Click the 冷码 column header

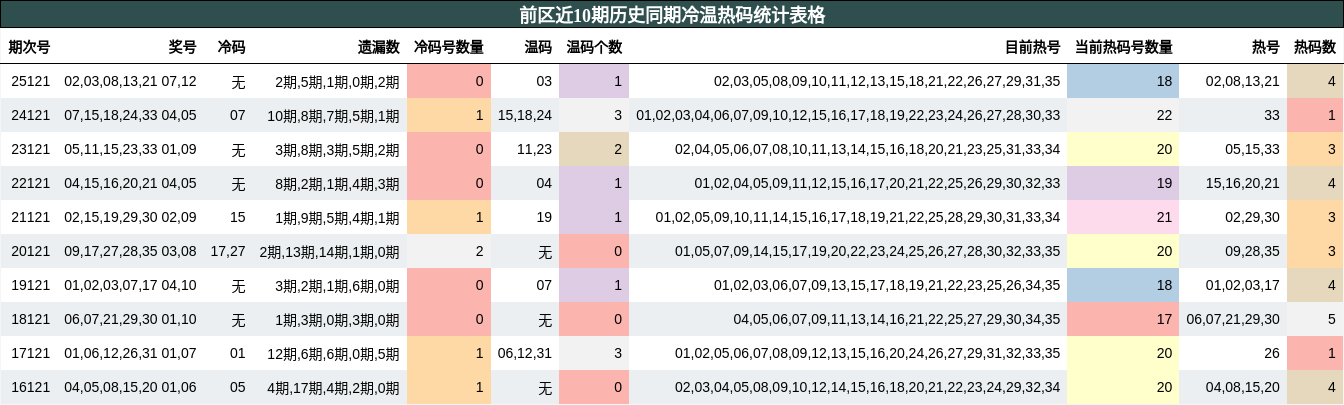pyautogui.click(x=231, y=47)
